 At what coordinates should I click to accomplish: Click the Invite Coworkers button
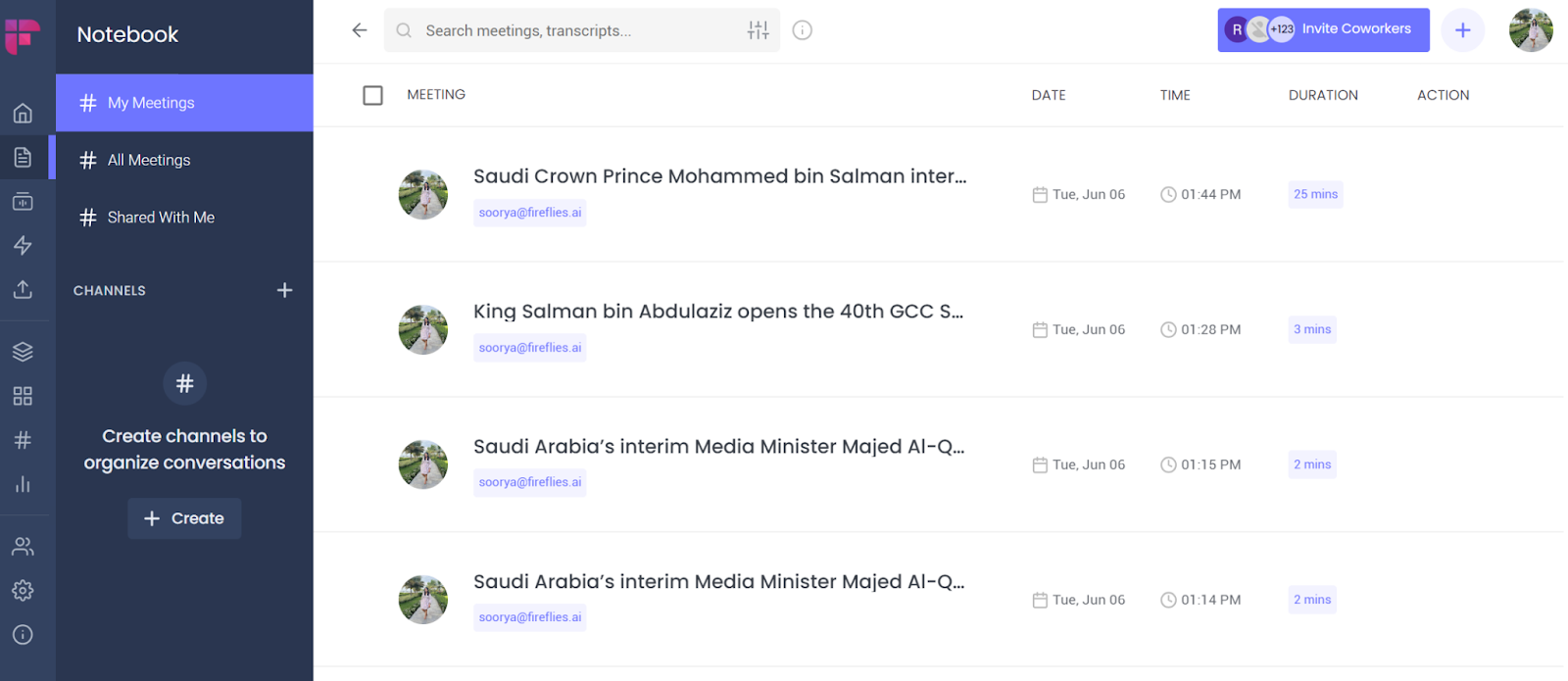point(1357,28)
